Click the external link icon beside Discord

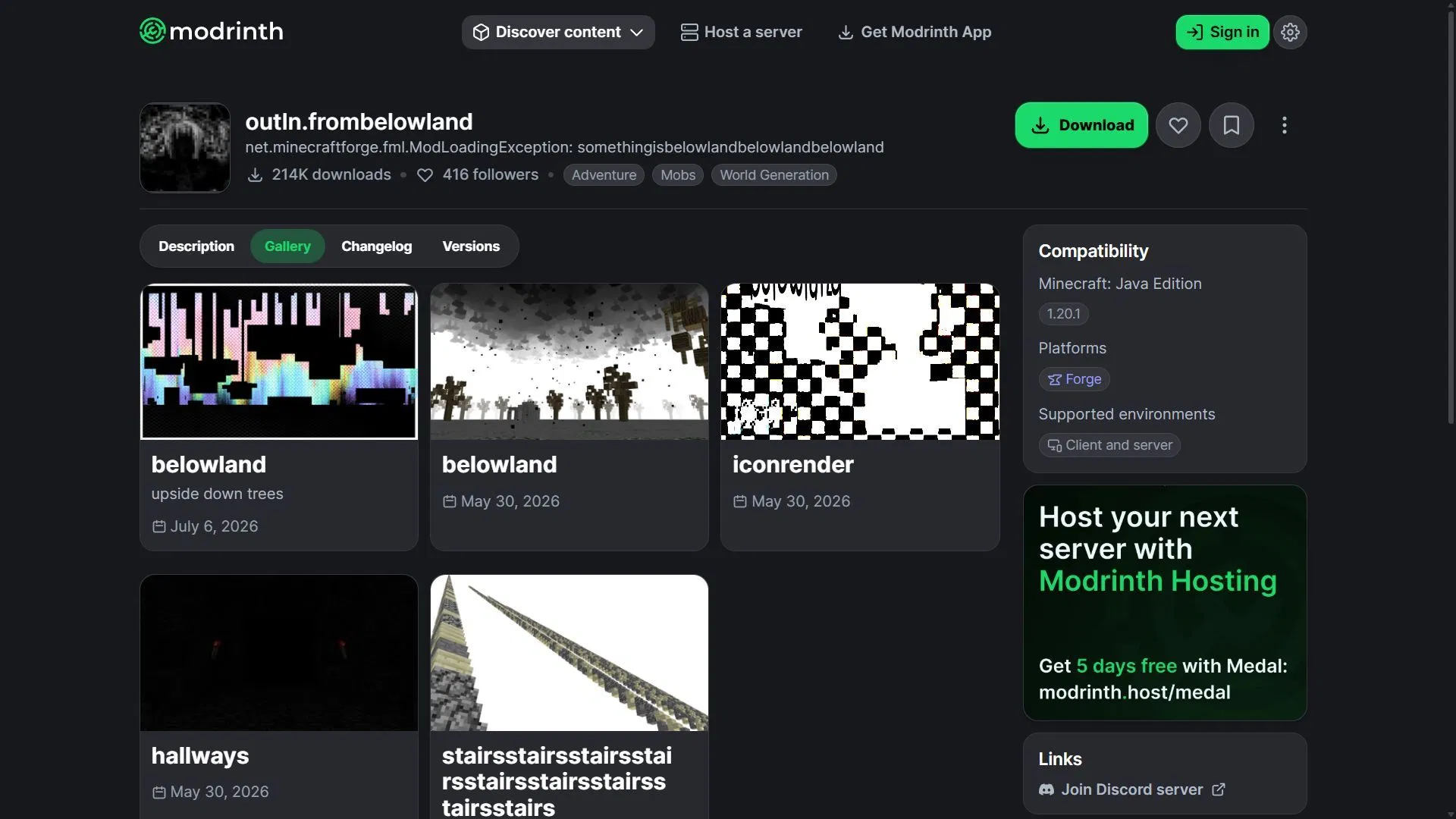[x=1218, y=789]
